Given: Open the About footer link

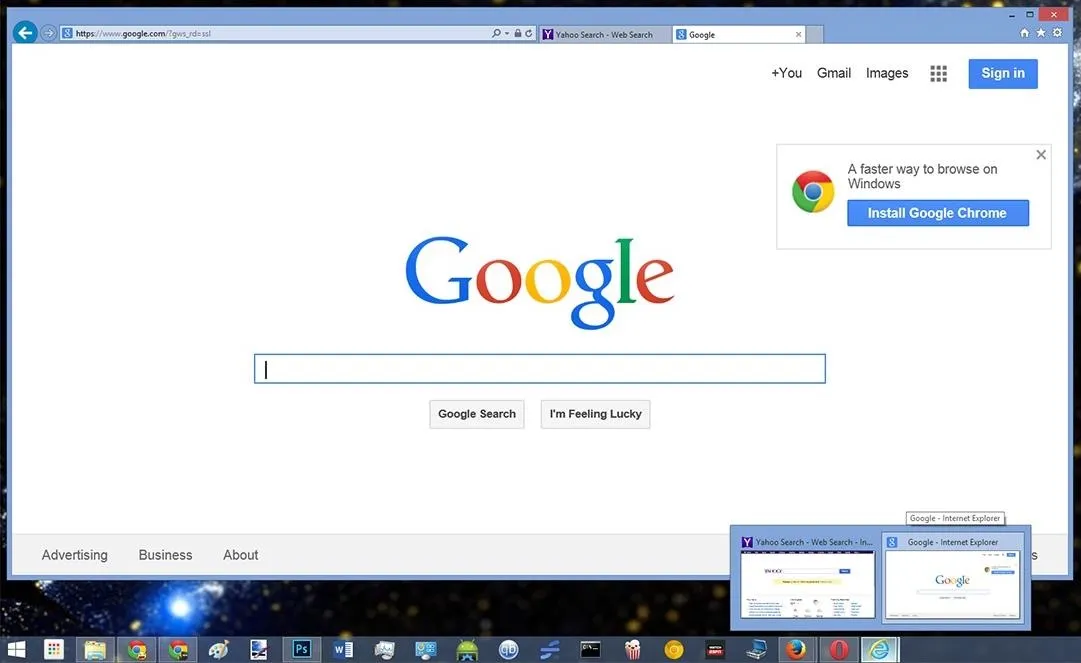Looking at the screenshot, I should click(241, 555).
